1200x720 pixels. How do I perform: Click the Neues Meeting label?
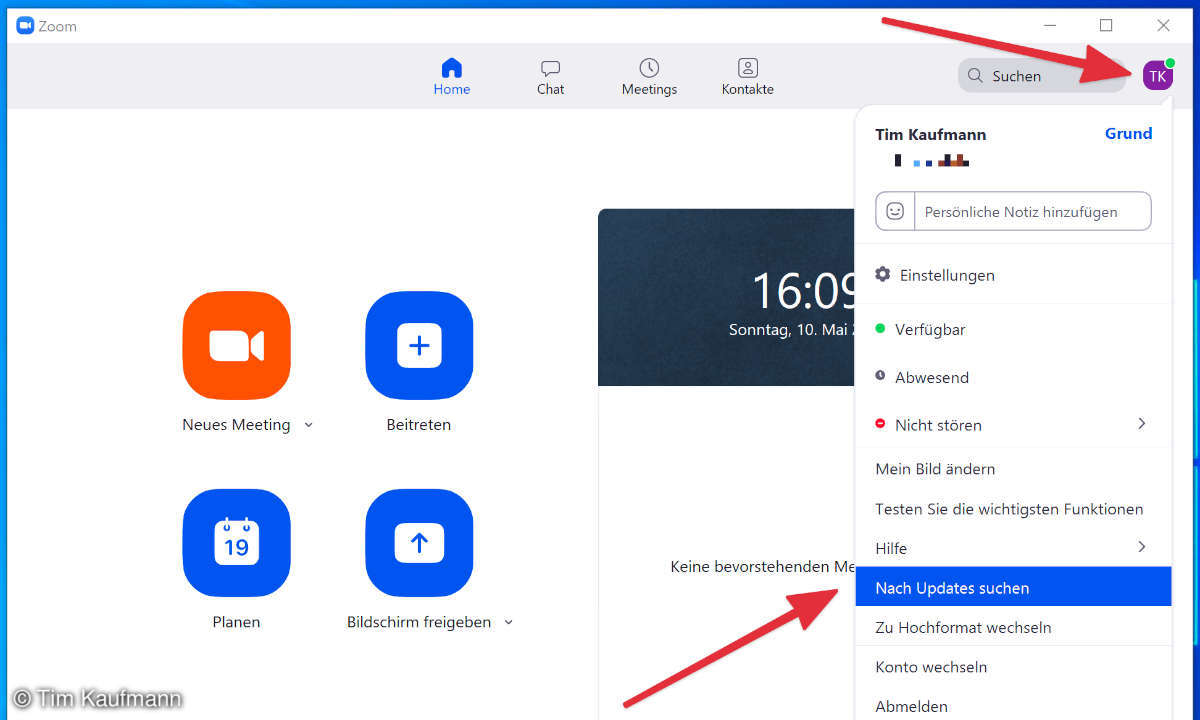coord(236,425)
